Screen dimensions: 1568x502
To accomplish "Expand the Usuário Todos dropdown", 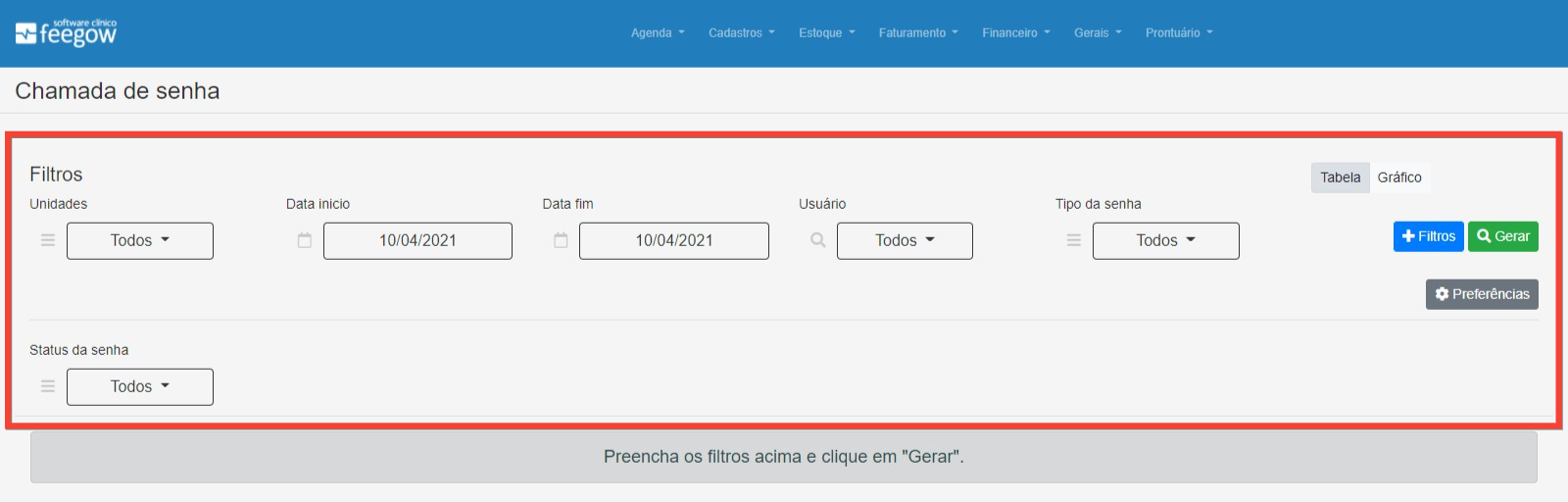I will click(905, 240).
